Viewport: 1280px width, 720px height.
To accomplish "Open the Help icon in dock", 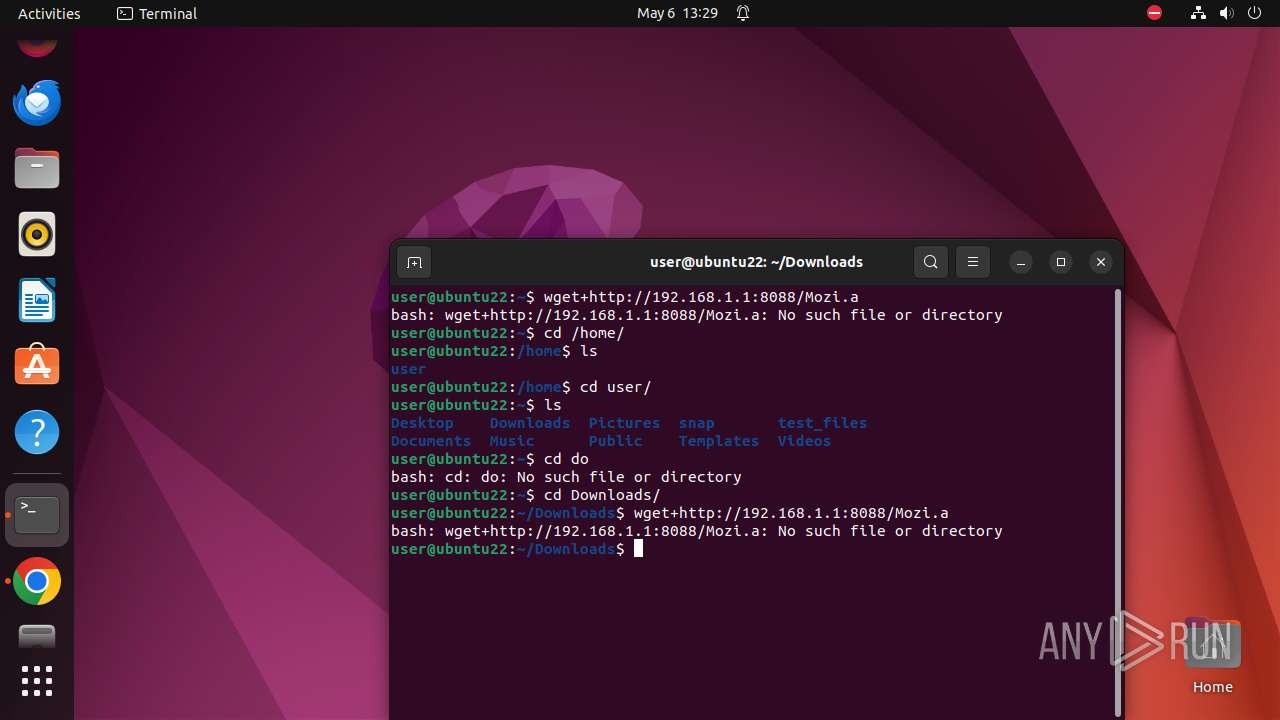I will point(37,432).
